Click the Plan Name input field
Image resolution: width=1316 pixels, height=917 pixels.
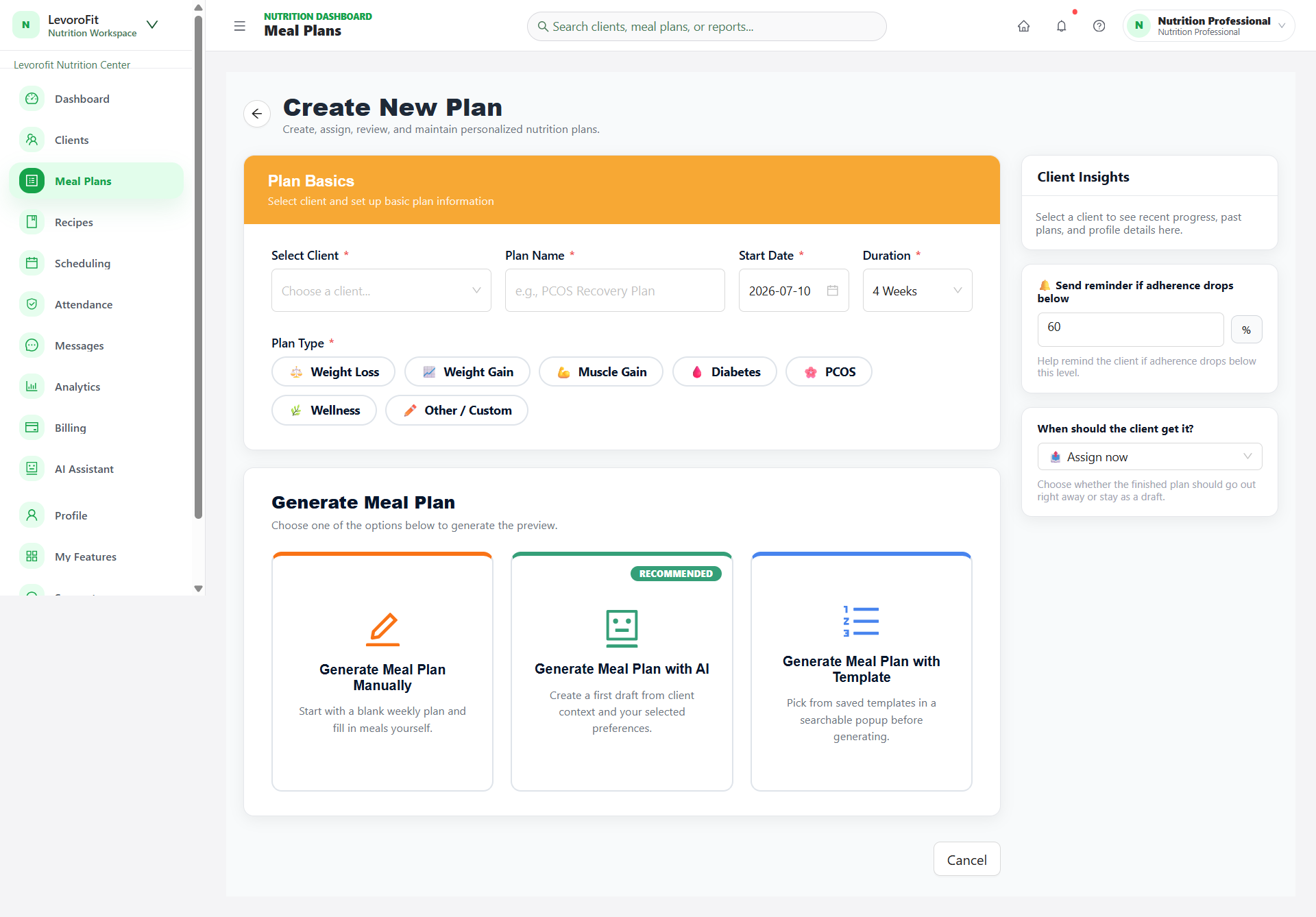click(x=615, y=291)
